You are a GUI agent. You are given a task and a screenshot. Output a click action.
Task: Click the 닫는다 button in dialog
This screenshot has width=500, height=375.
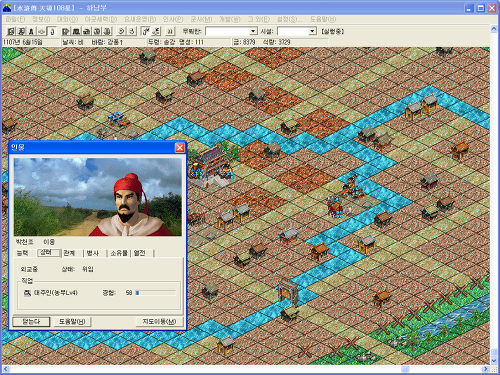pos(31,321)
